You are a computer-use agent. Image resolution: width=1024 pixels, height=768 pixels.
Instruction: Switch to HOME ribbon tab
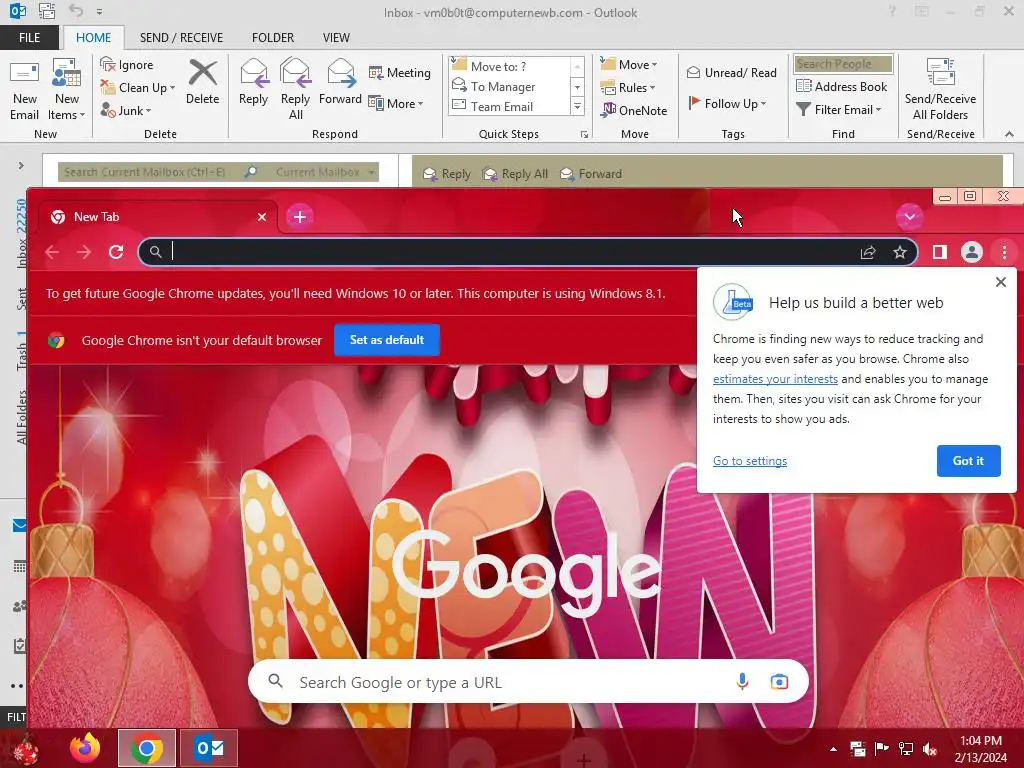(x=93, y=38)
